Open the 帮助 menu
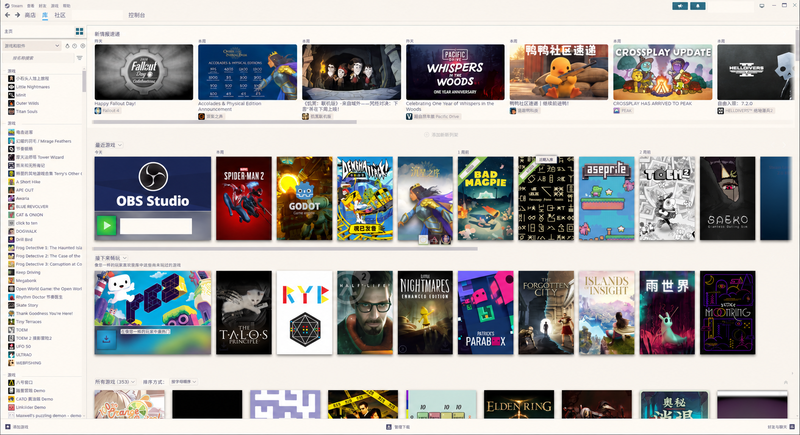 pyautogui.click(x=66, y=6)
